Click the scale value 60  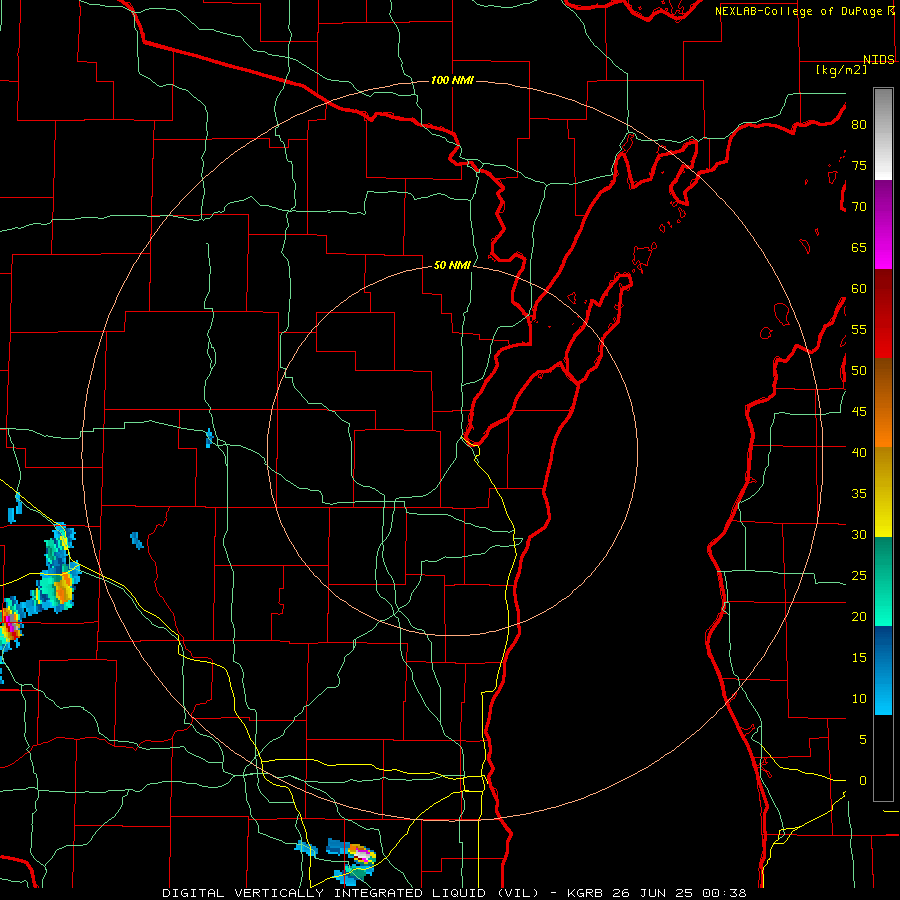(x=859, y=289)
